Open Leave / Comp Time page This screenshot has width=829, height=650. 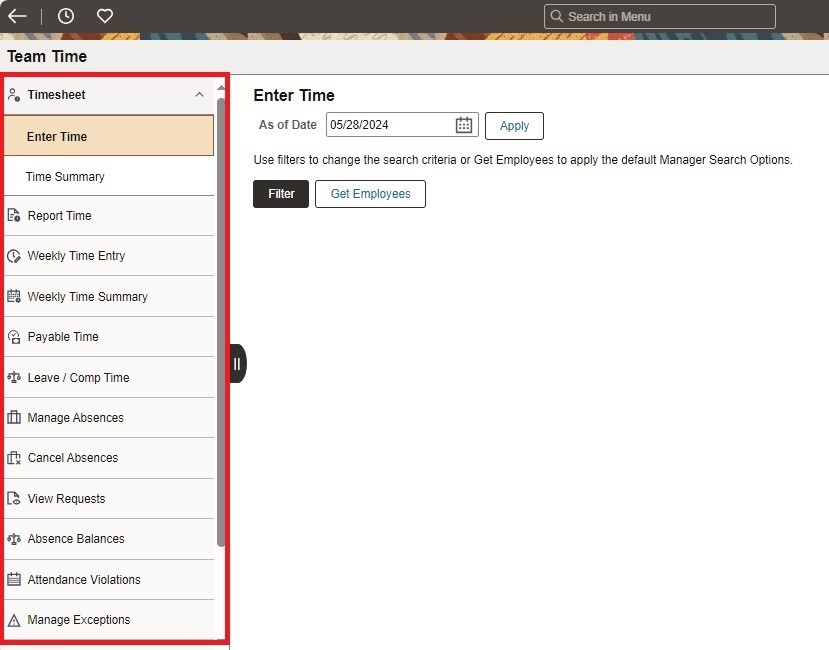pos(78,378)
